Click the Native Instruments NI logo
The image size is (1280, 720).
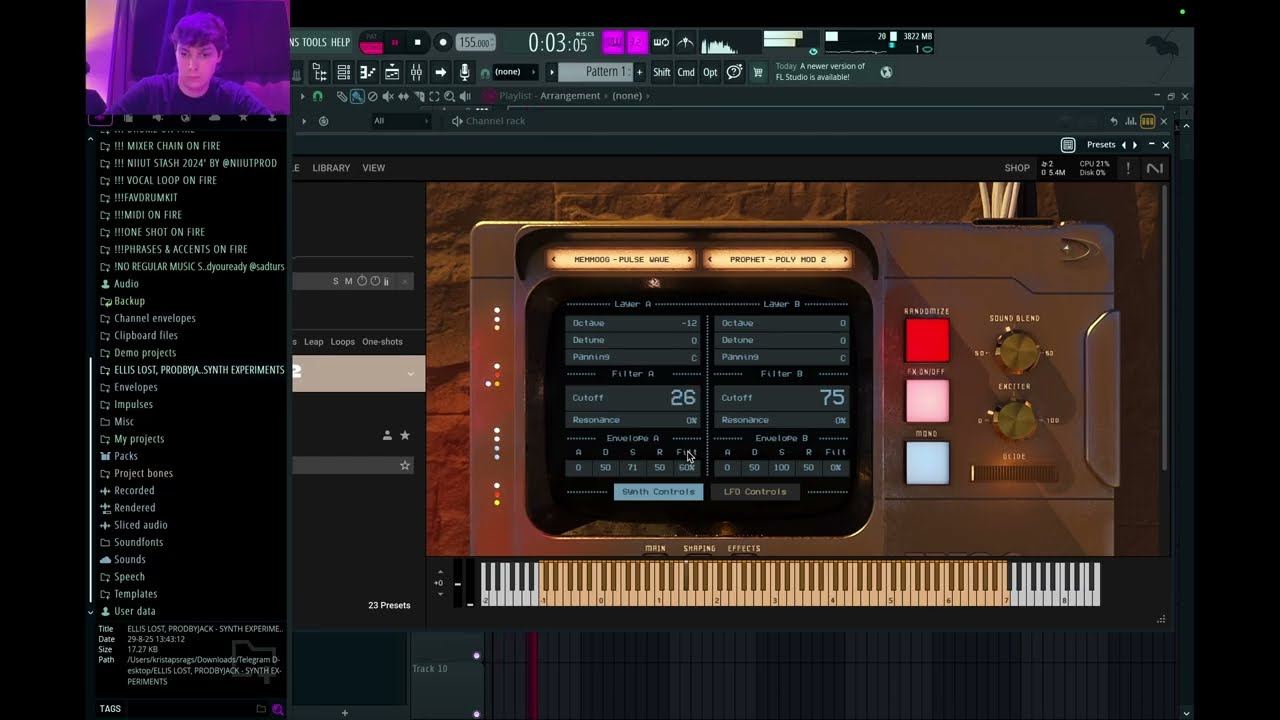(1155, 168)
